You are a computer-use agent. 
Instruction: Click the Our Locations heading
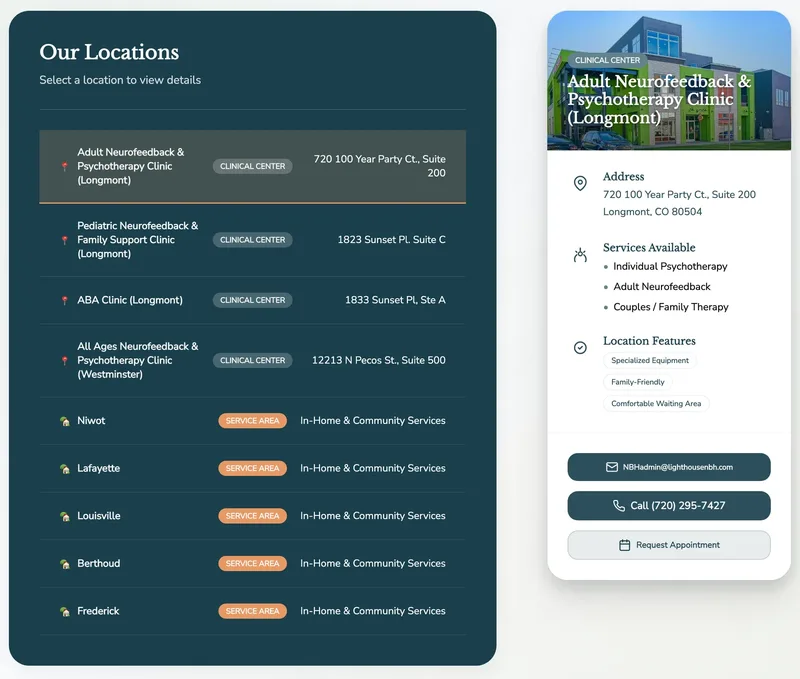[109, 52]
